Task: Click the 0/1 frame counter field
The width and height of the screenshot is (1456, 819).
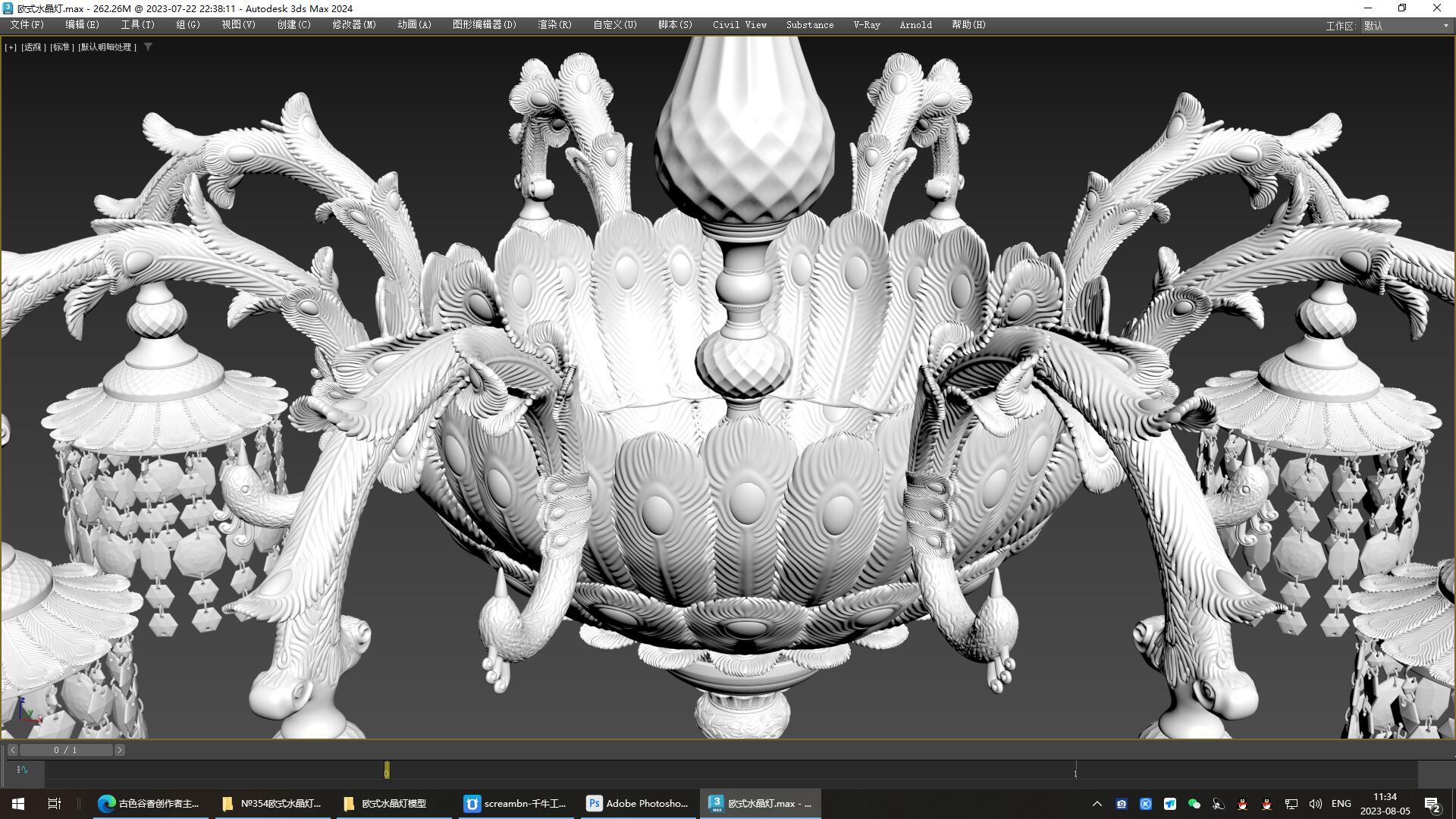Action: (66, 749)
